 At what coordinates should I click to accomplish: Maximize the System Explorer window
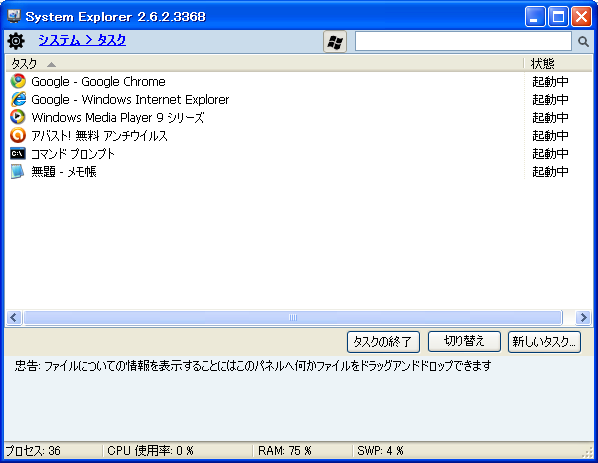coord(558,16)
